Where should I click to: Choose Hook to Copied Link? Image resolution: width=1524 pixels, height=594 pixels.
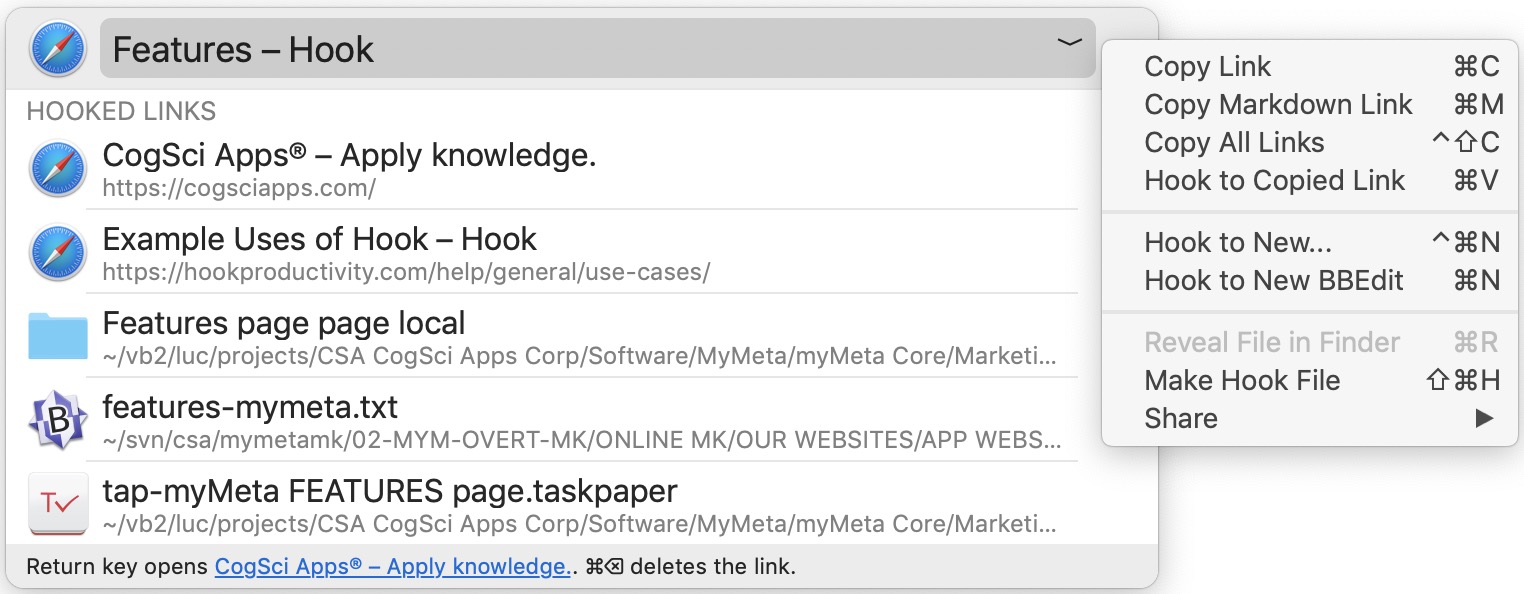click(x=1274, y=181)
